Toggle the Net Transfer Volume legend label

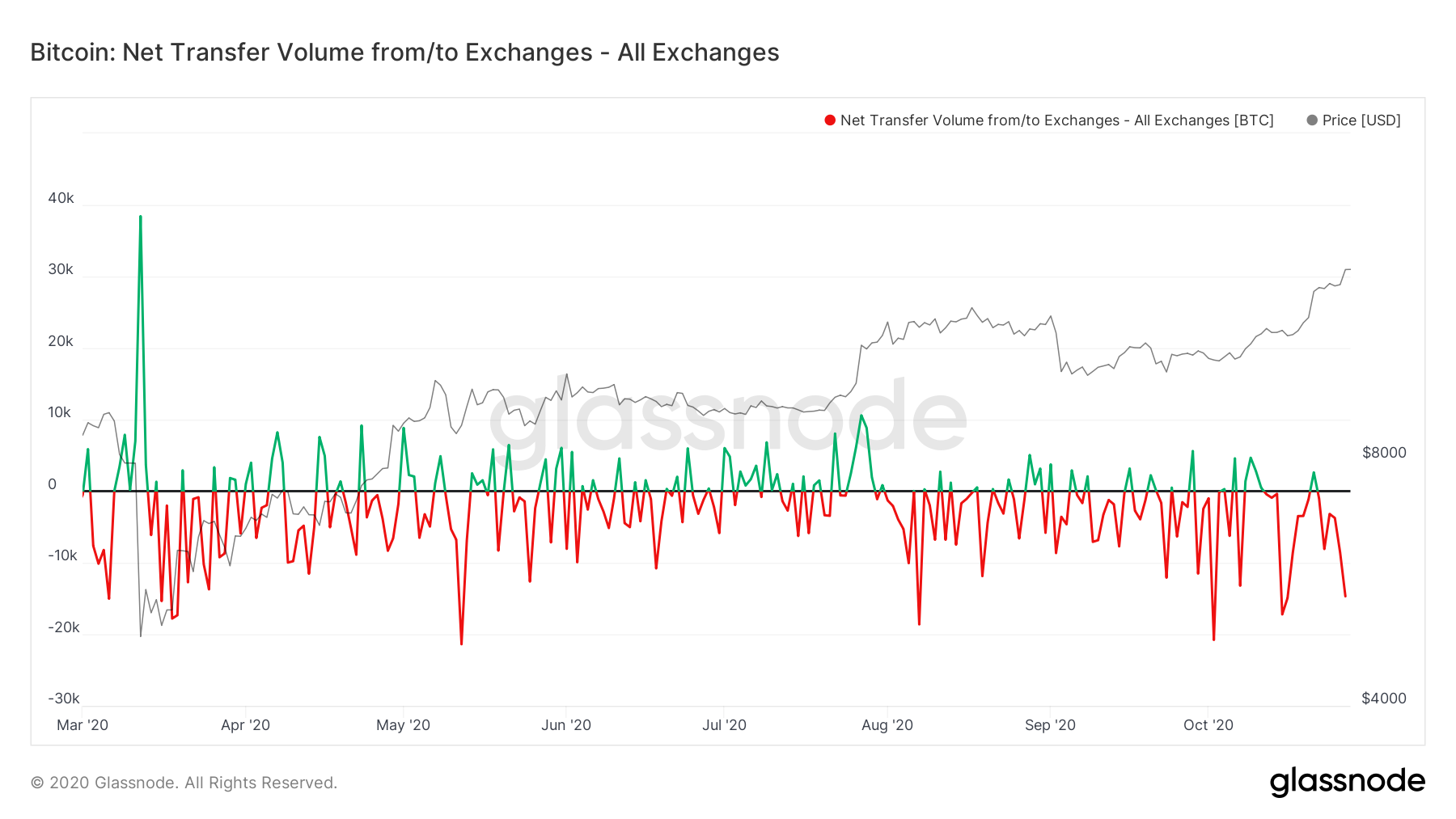(x=1056, y=120)
